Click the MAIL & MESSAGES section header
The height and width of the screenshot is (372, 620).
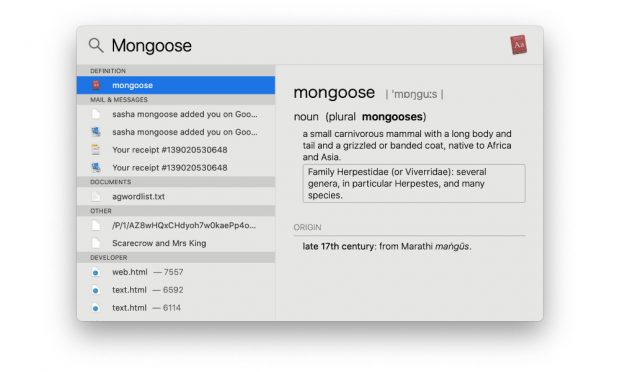tap(176, 100)
